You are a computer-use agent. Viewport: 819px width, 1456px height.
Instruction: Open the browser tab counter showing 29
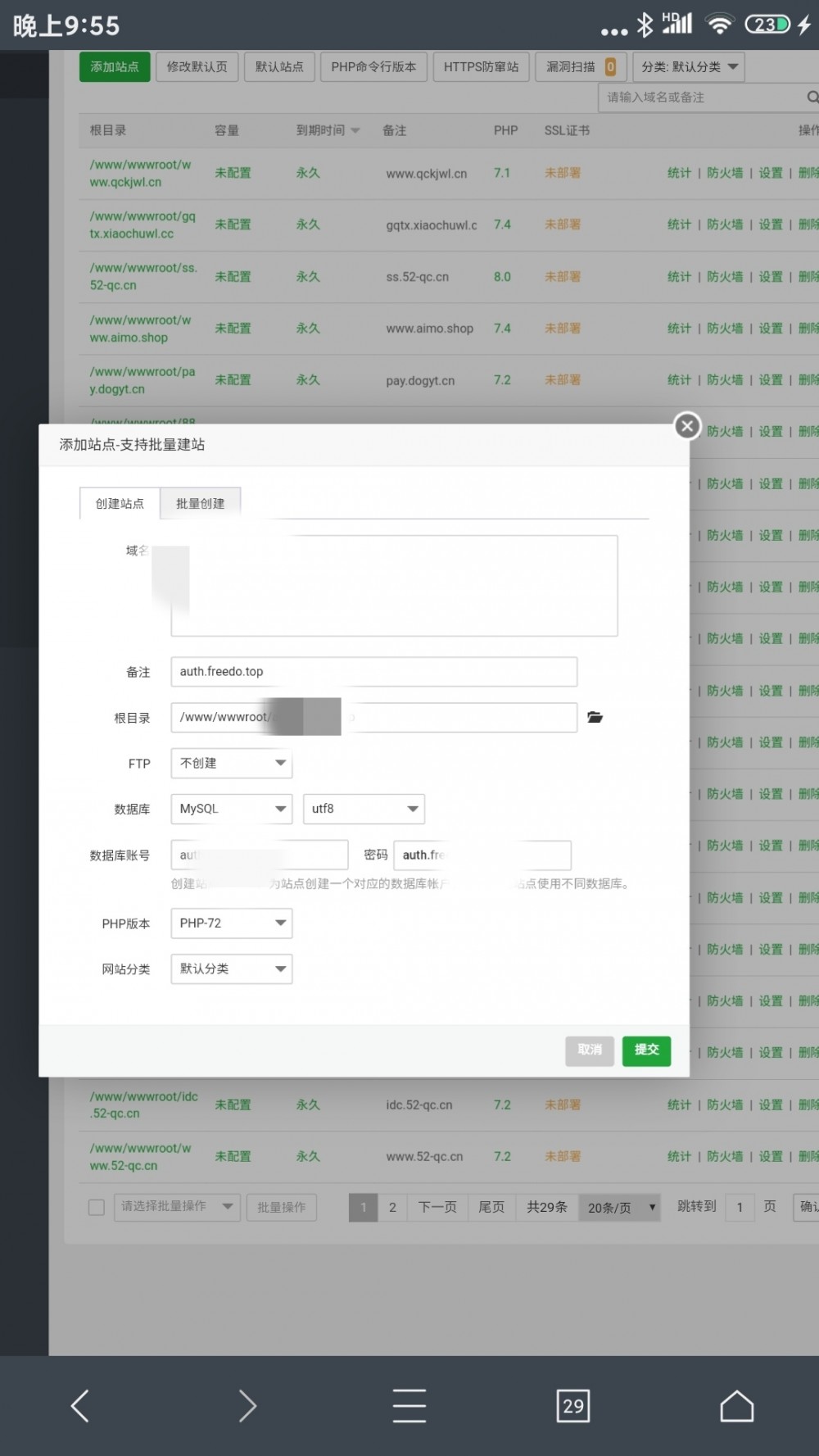(x=573, y=1406)
